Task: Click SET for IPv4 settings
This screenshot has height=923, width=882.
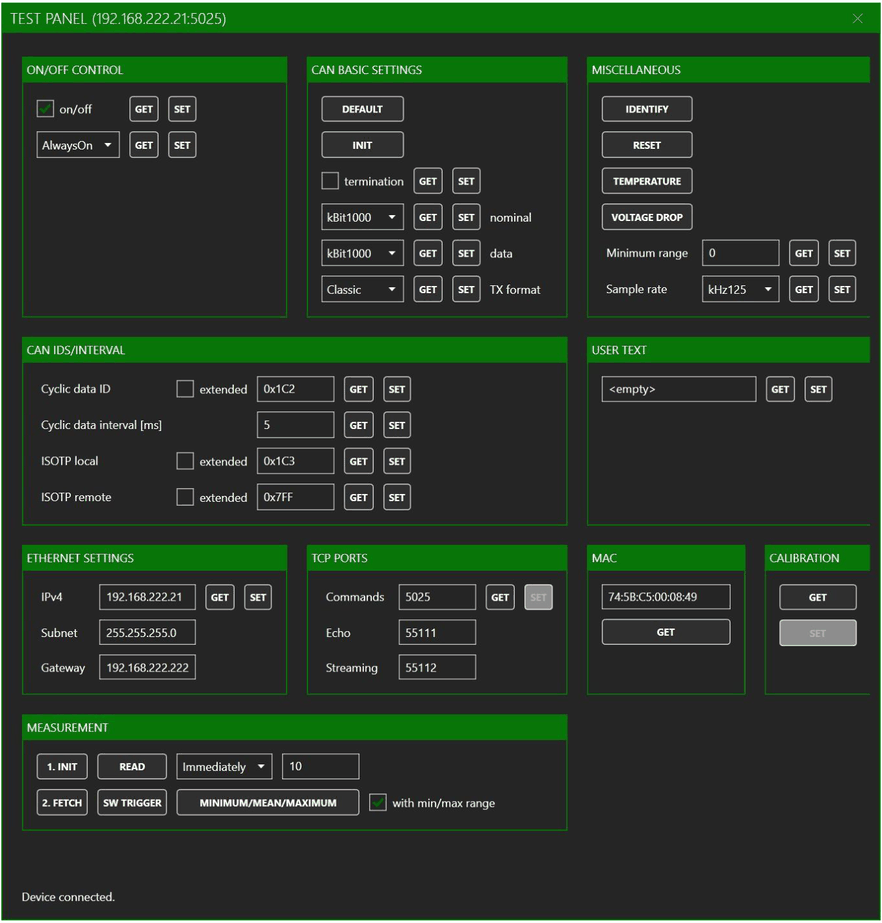Action: pyautogui.click(x=258, y=597)
